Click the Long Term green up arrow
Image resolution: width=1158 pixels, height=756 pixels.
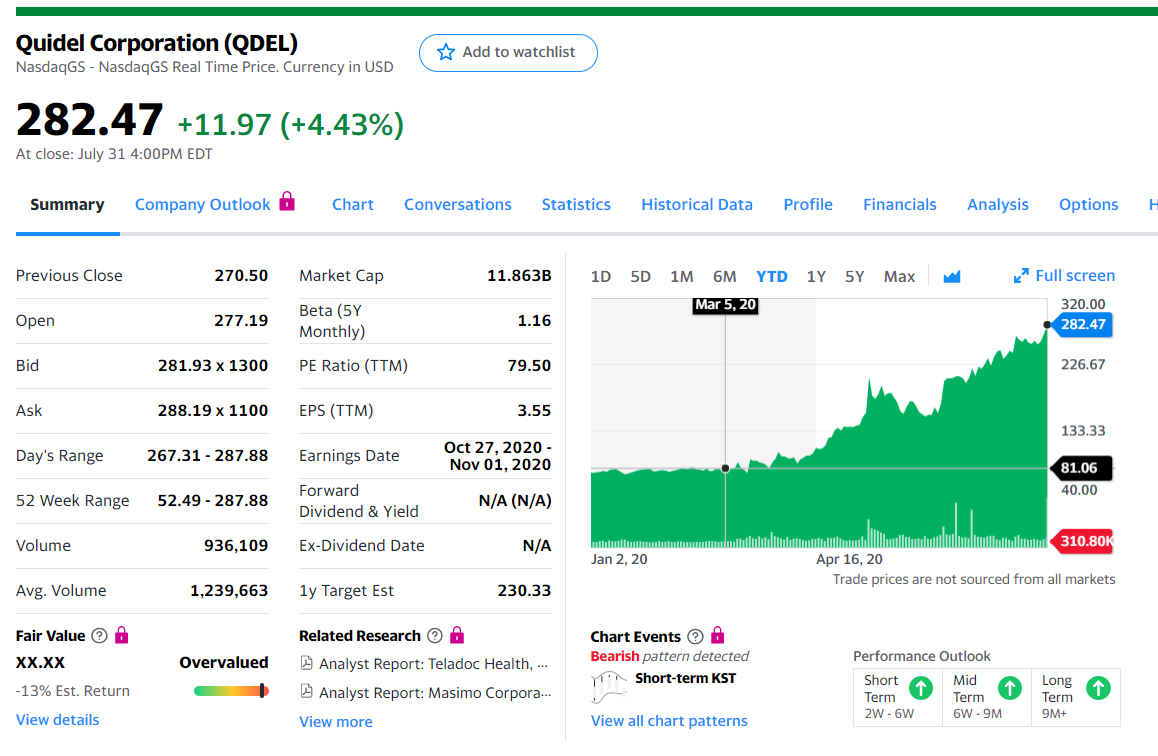pyautogui.click(x=1098, y=688)
